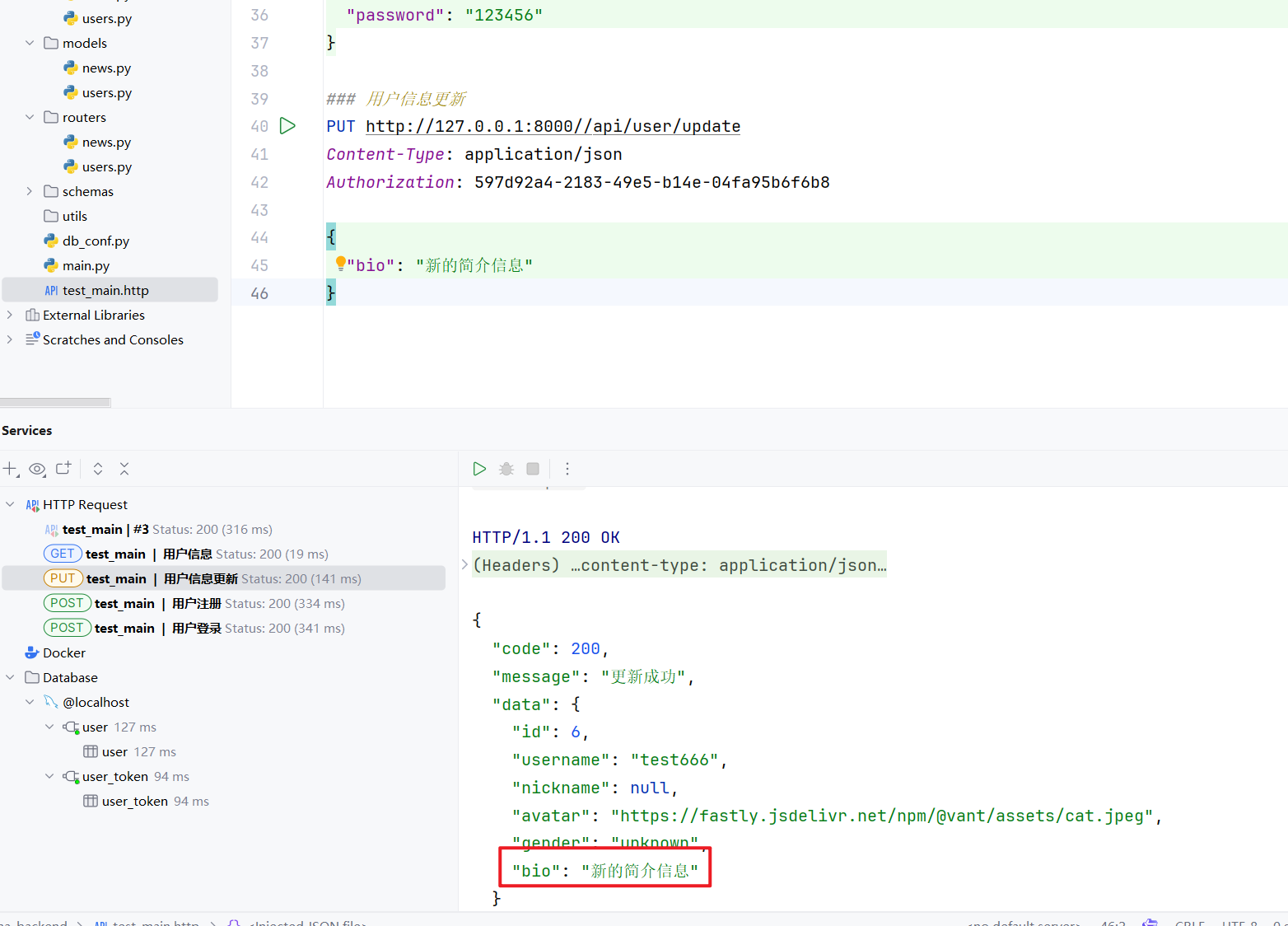Open main.py in project tree
Viewport: 1288px width, 926px height.
86,265
